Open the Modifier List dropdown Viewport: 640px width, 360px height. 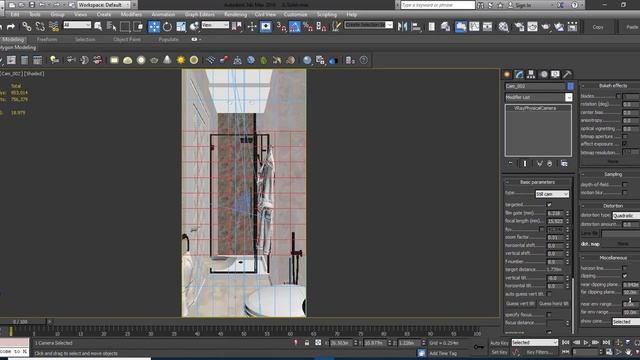[538, 97]
